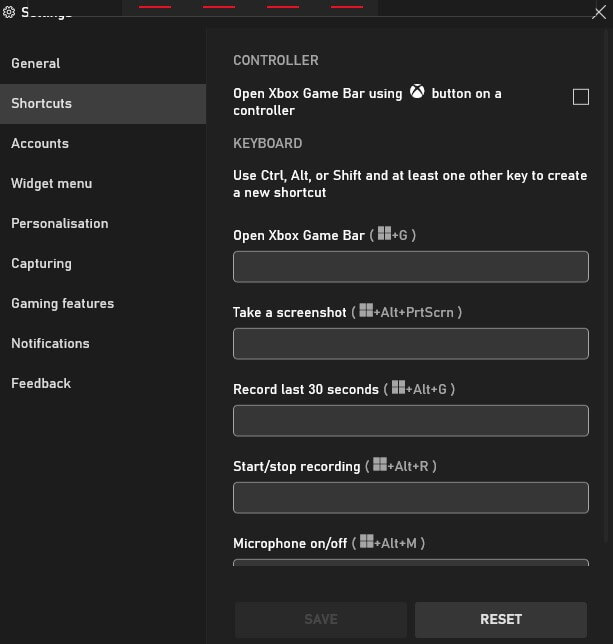The height and width of the screenshot is (644, 613).
Task: Click the Open Xbox Game Bar shortcut field
Action: 411,267
